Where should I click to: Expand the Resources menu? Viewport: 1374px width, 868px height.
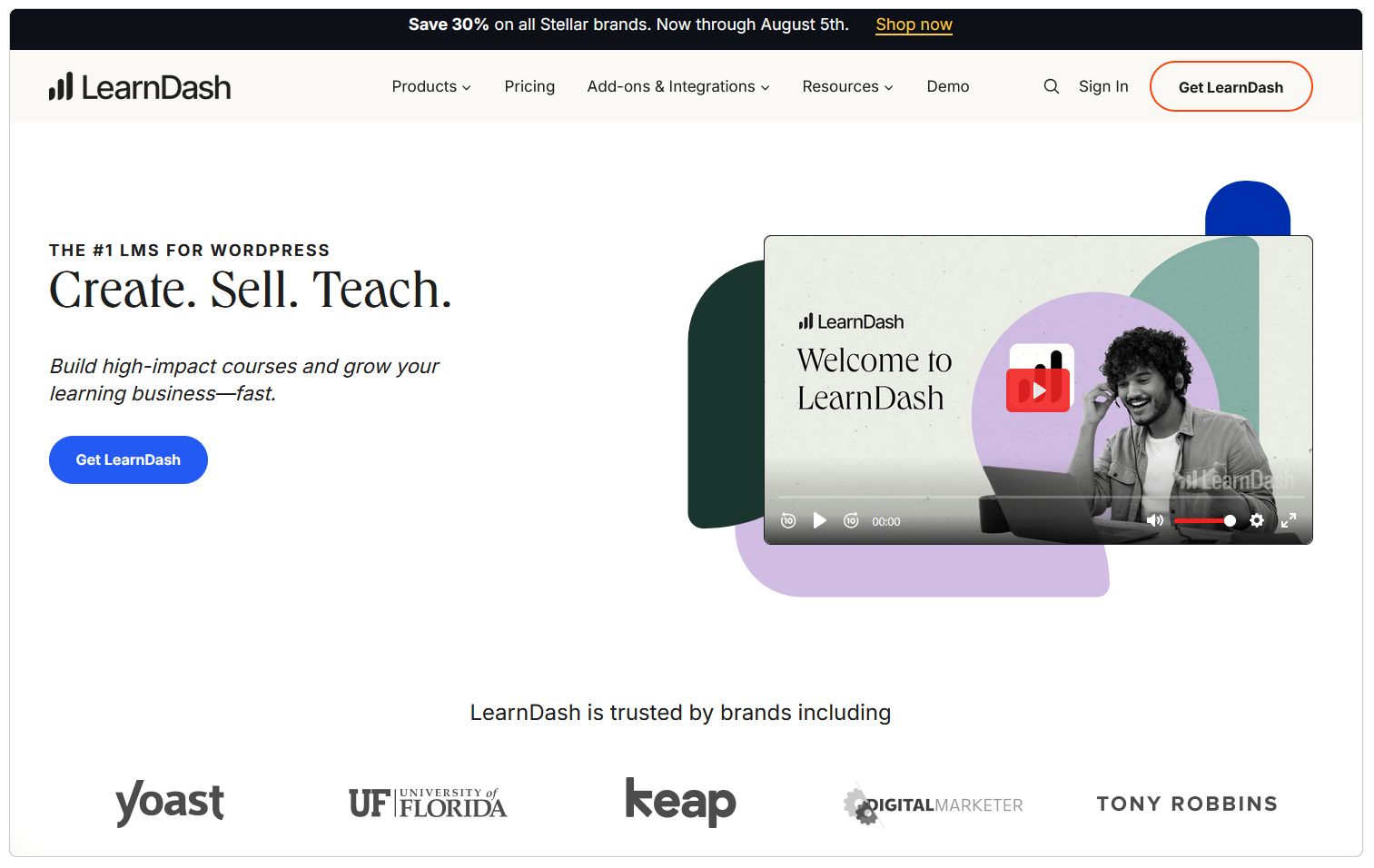tap(847, 86)
